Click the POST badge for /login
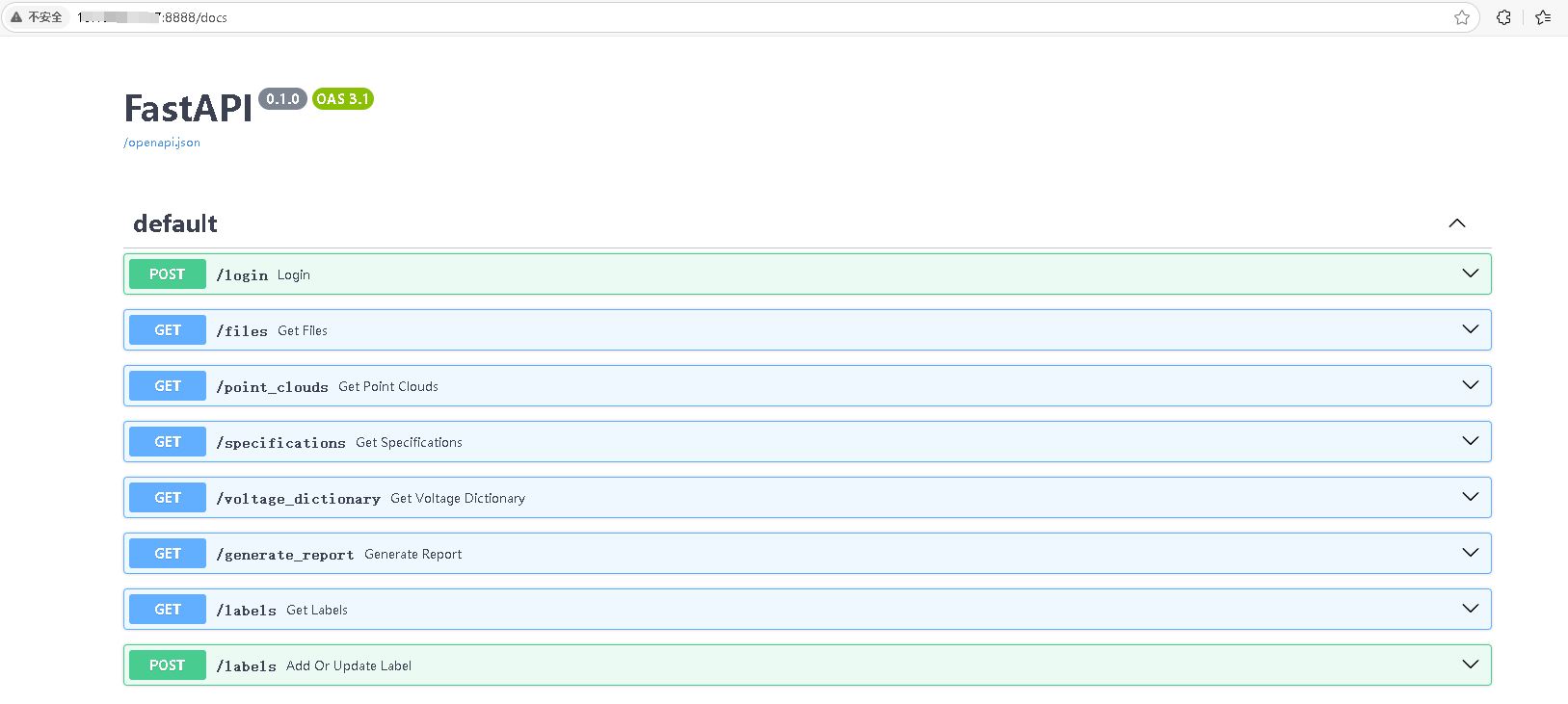This screenshot has width=1568, height=704. pyautogui.click(x=168, y=274)
